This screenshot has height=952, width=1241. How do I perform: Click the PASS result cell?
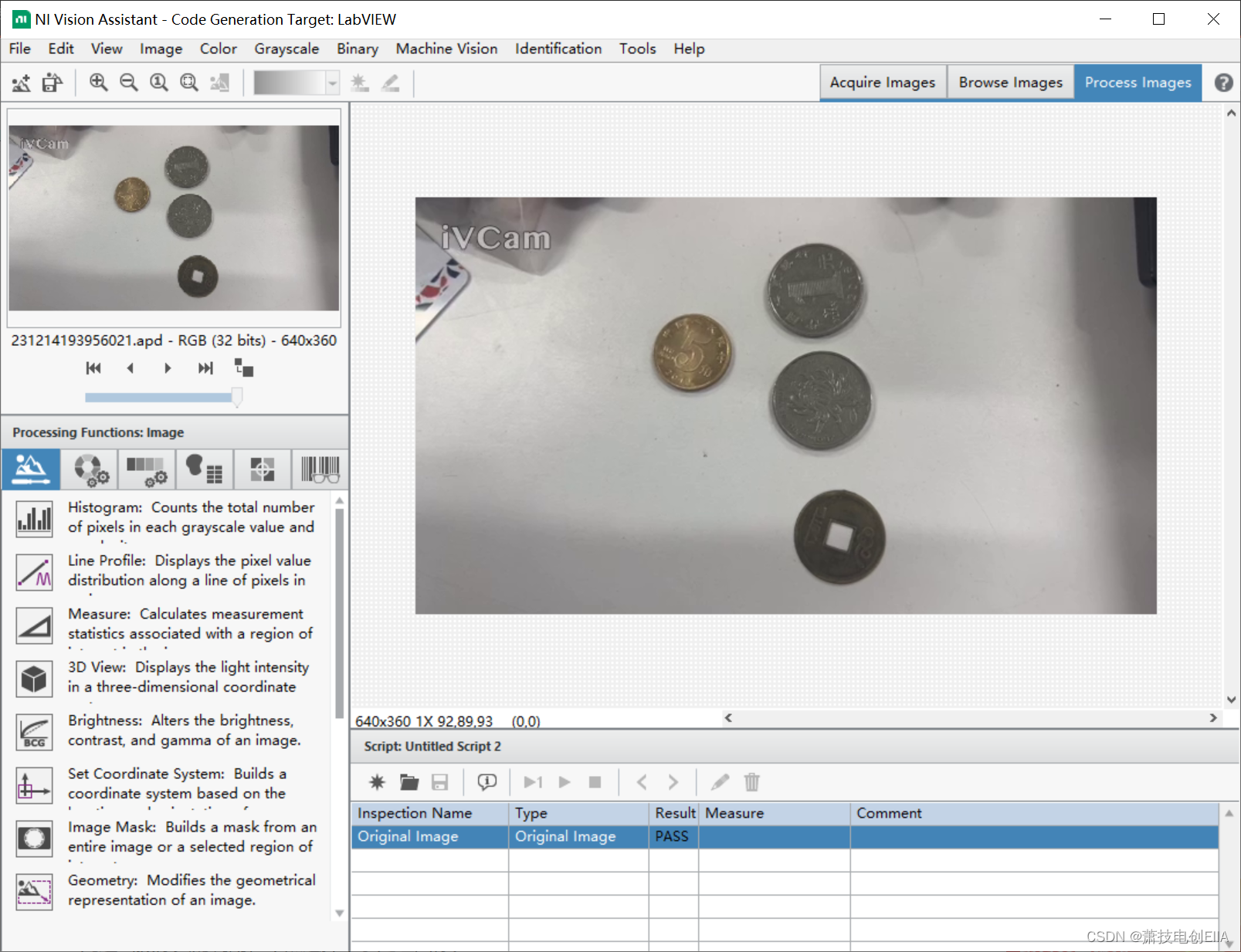click(673, 837)
